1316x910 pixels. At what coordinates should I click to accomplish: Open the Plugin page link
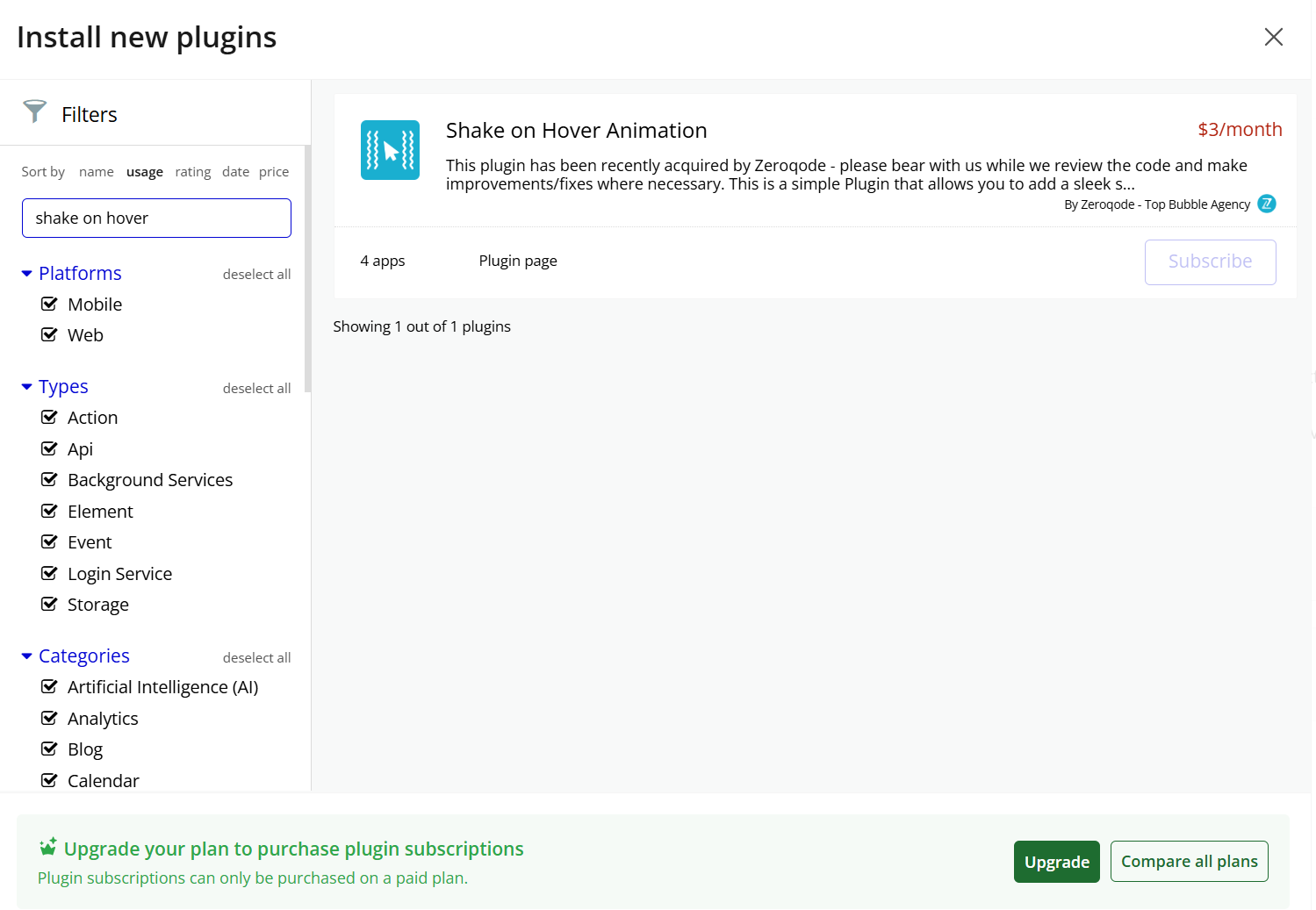517,261
